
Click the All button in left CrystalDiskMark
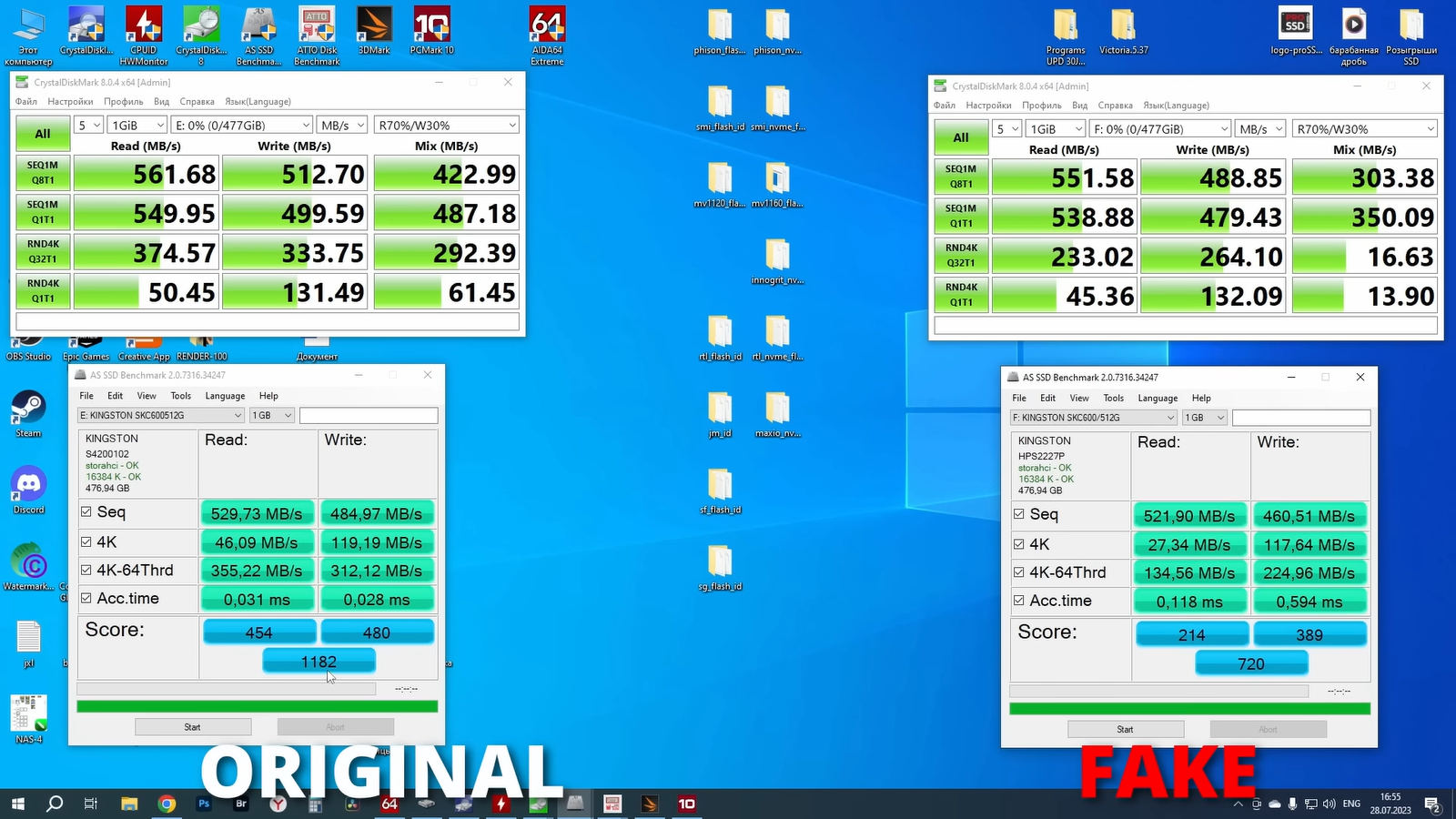[x=43, y=134]
